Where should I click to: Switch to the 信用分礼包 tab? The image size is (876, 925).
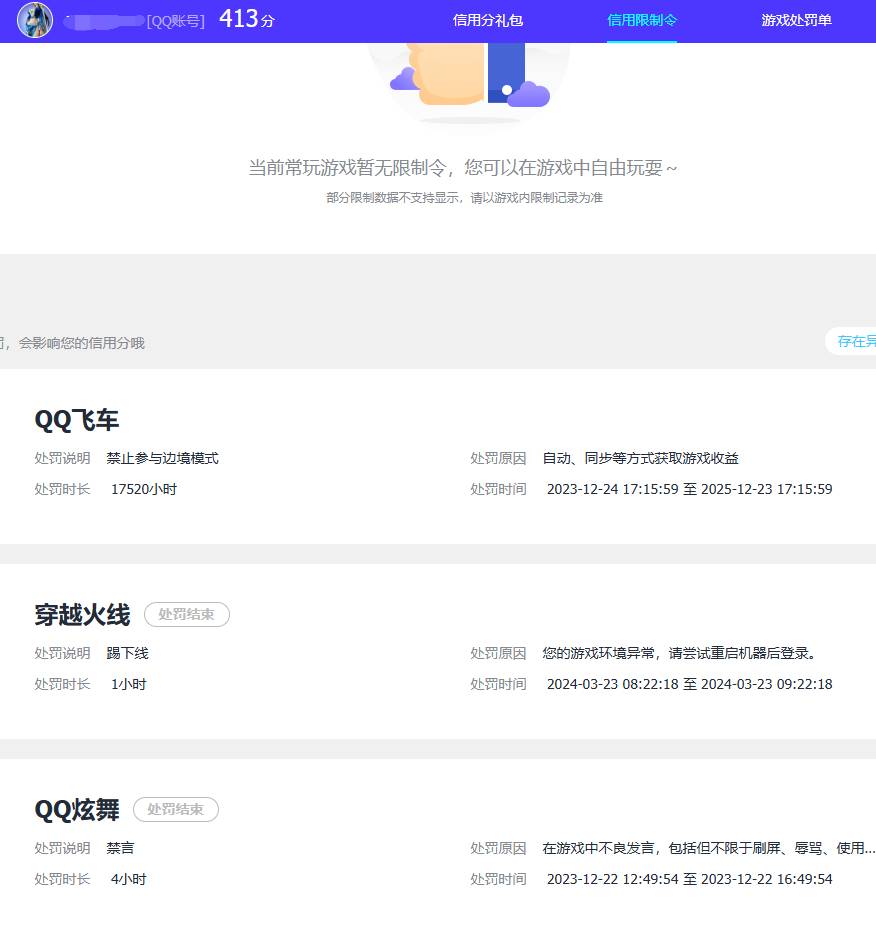pos(487,20)
